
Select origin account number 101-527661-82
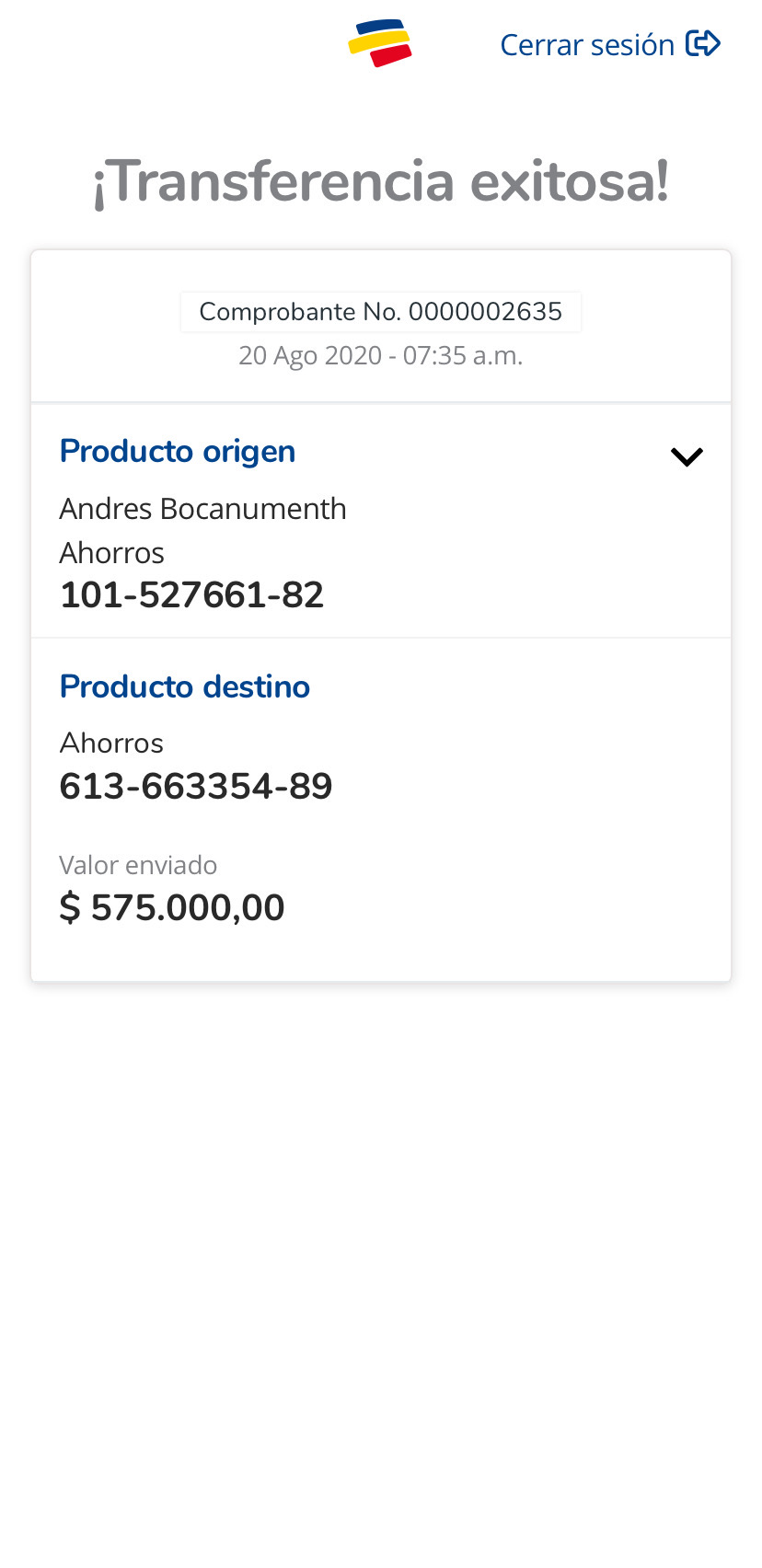pyautogui.click(x=191, y=594)
